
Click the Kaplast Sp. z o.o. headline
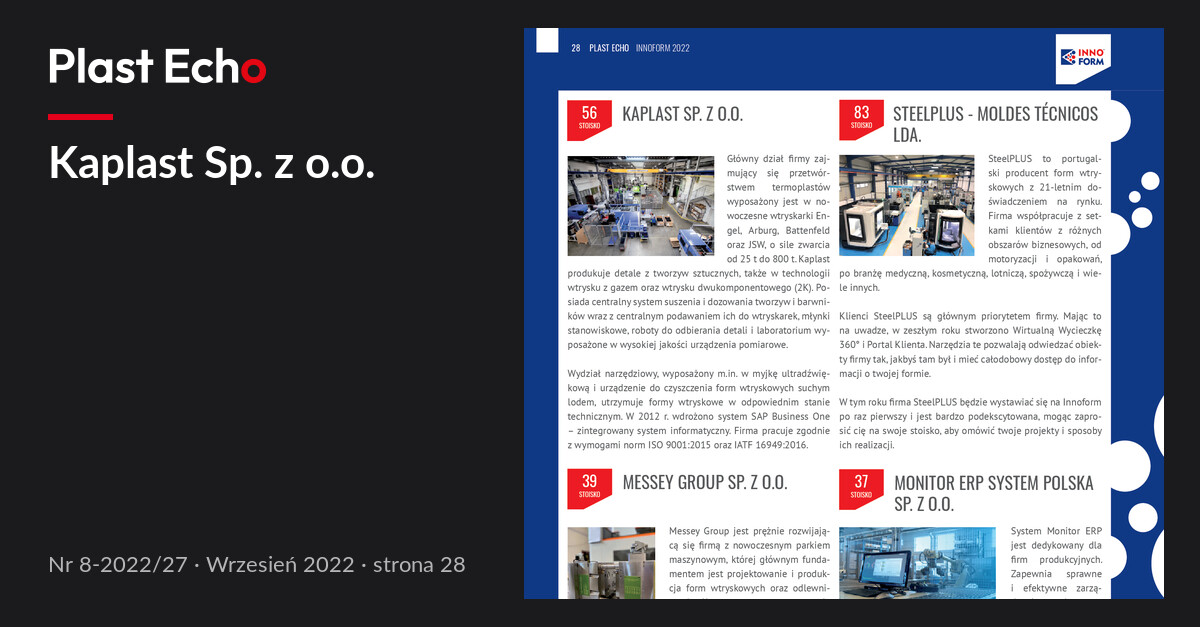point(212,164)
